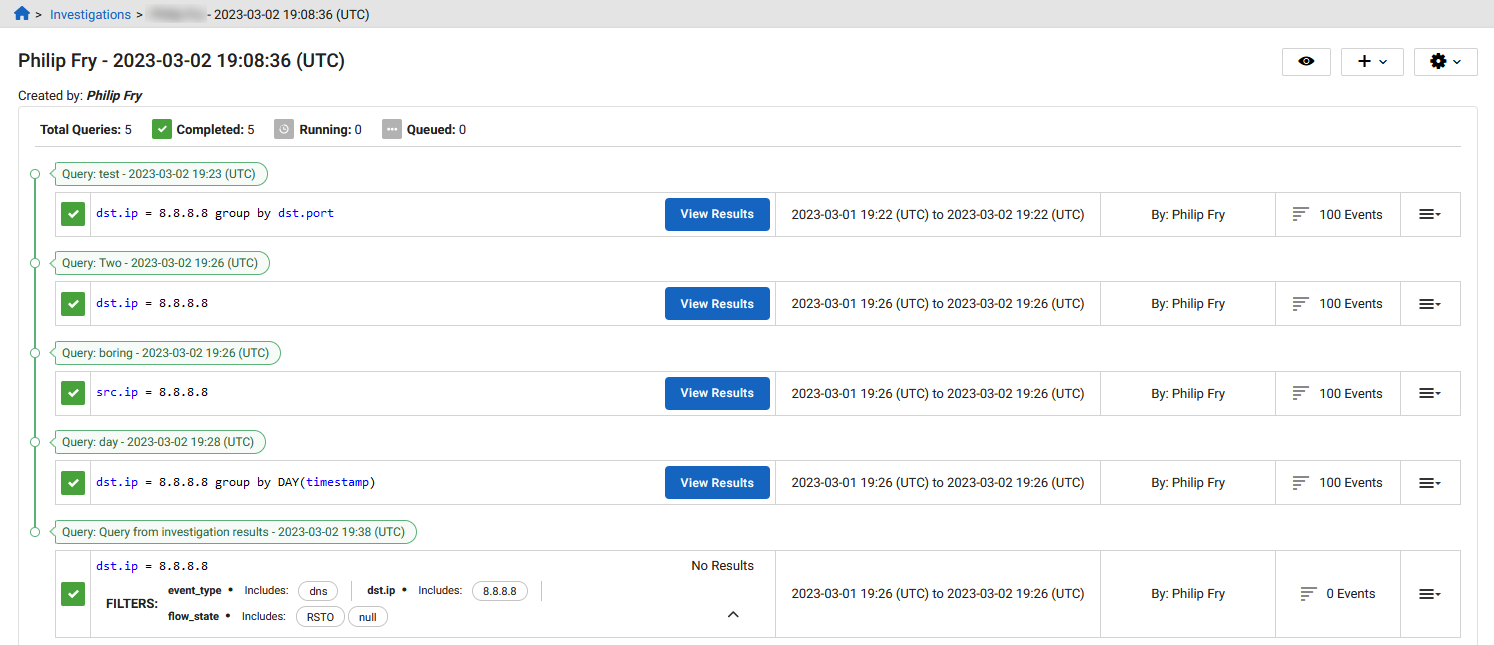The image size is (1494, 645).
Task: Collapse filters with the chevron arrow
Action: tap(733, 615)
